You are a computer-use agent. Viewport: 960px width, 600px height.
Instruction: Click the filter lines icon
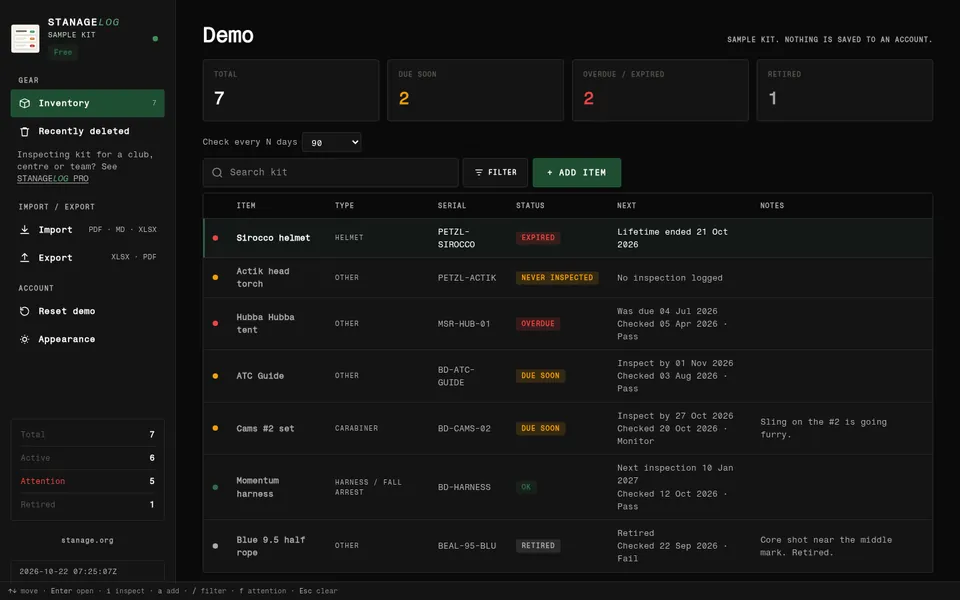pos(479,173)
